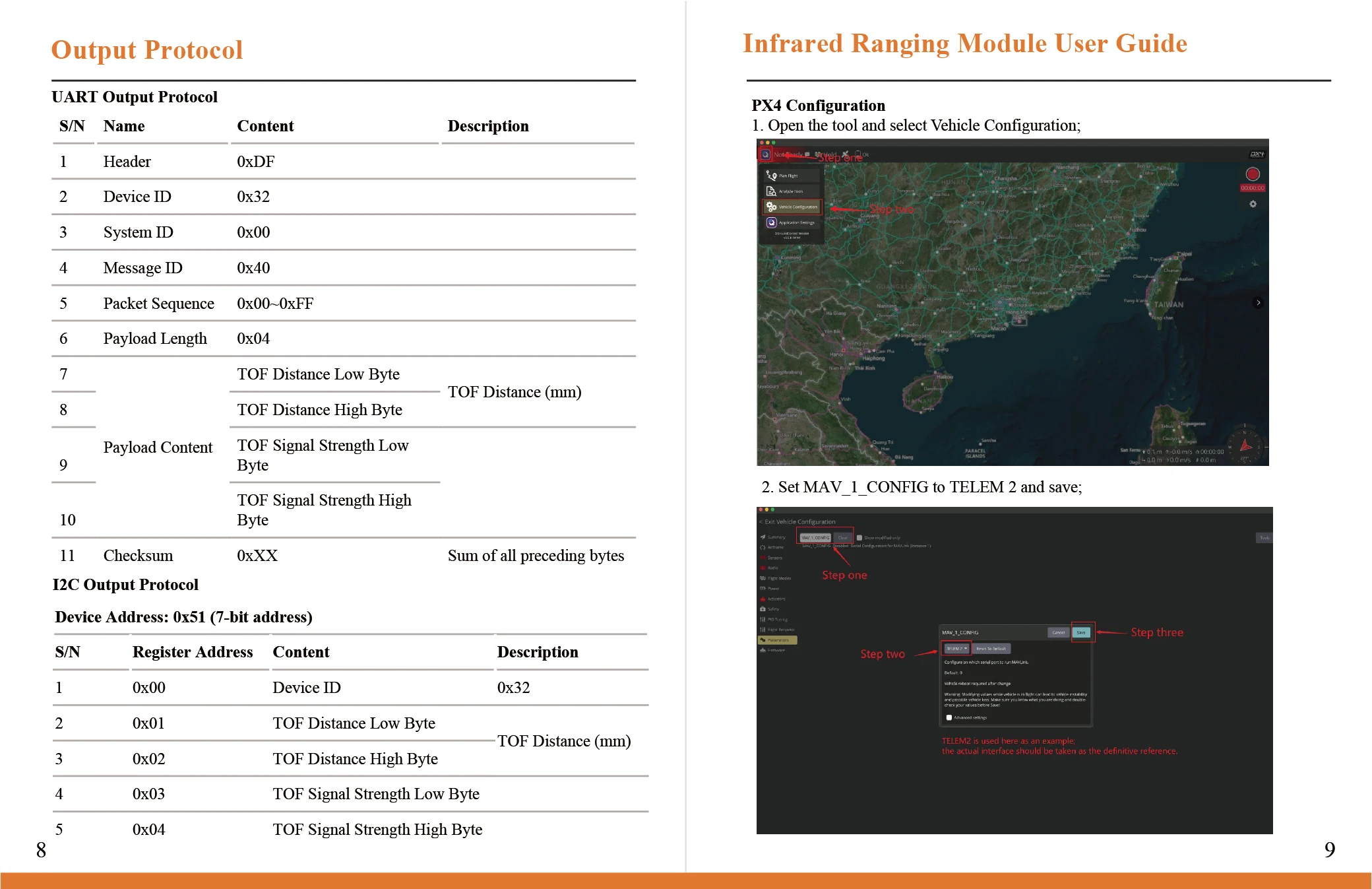Open Plan Flight from the menu
The image size is (1372, 889).
point(791,176)
